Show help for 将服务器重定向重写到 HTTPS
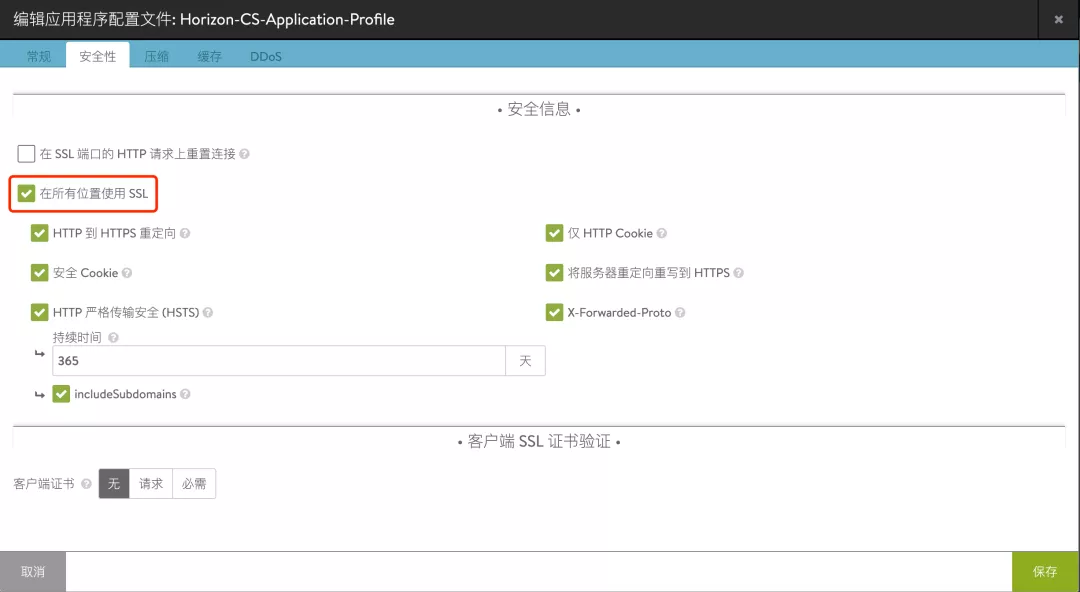This screenshot has width=1080, height=592. click(x=738, y=273)
